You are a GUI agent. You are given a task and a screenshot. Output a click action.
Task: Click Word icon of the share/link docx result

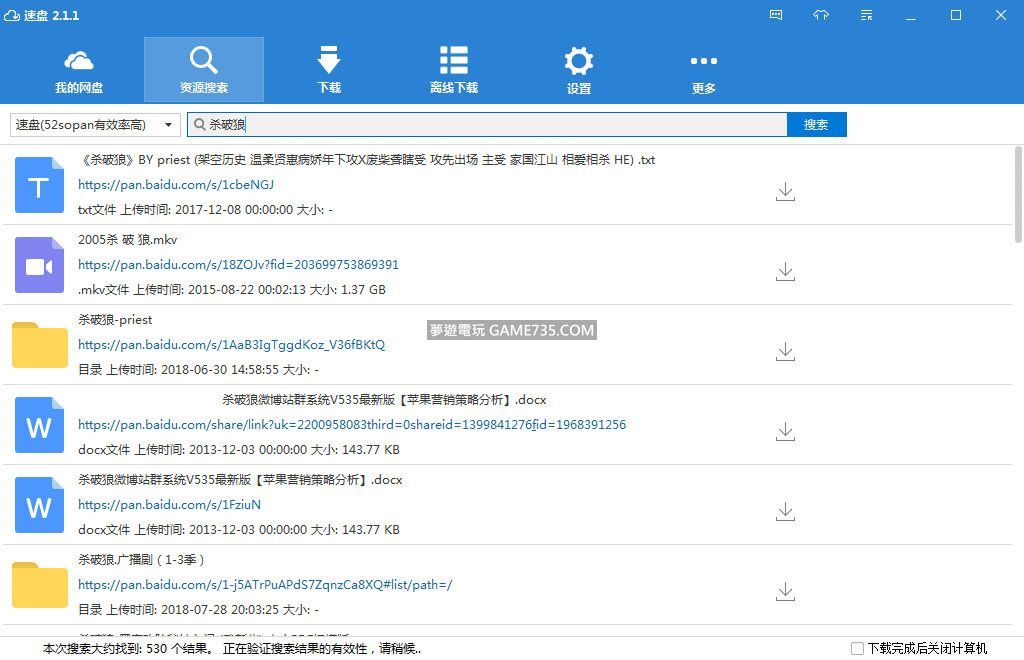click(x=39, y=425)
